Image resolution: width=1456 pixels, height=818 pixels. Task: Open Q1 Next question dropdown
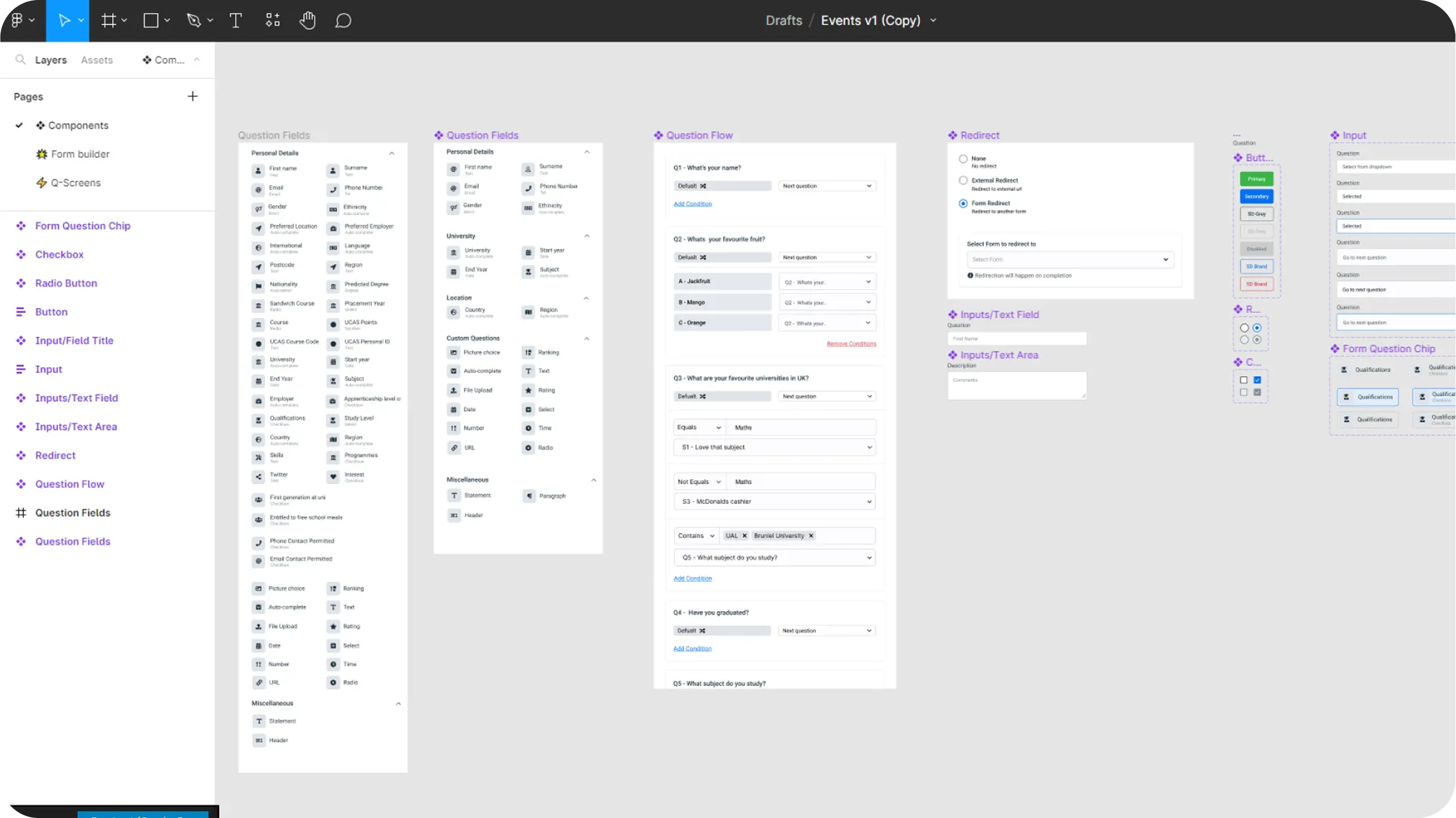tap(827, 186)
